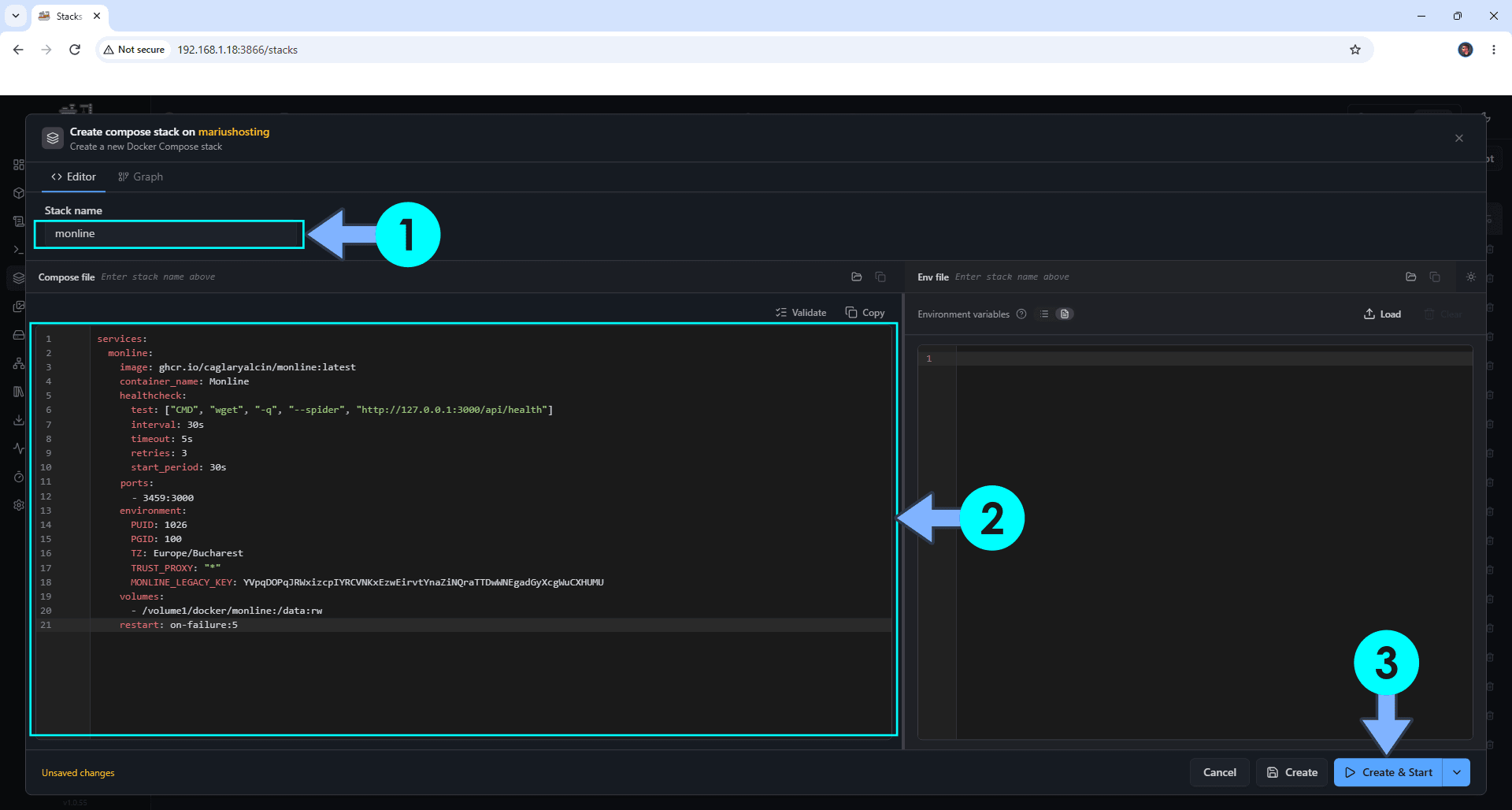Open folder icon for Compose file
1512x810 pixels.
tap(857, 277)
